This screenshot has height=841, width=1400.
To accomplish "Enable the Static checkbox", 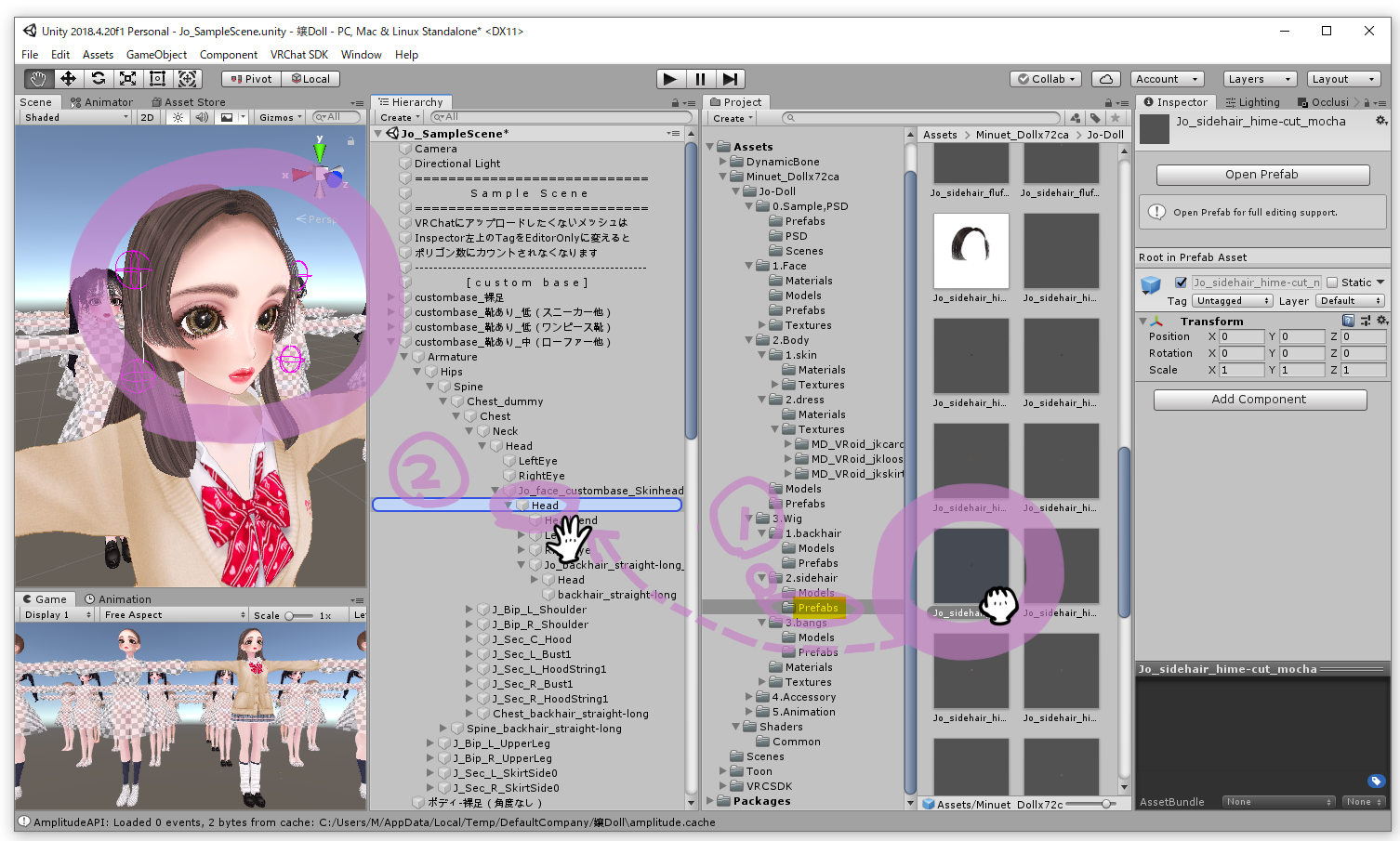I will pyautogui.click(x=1332, y=283).
